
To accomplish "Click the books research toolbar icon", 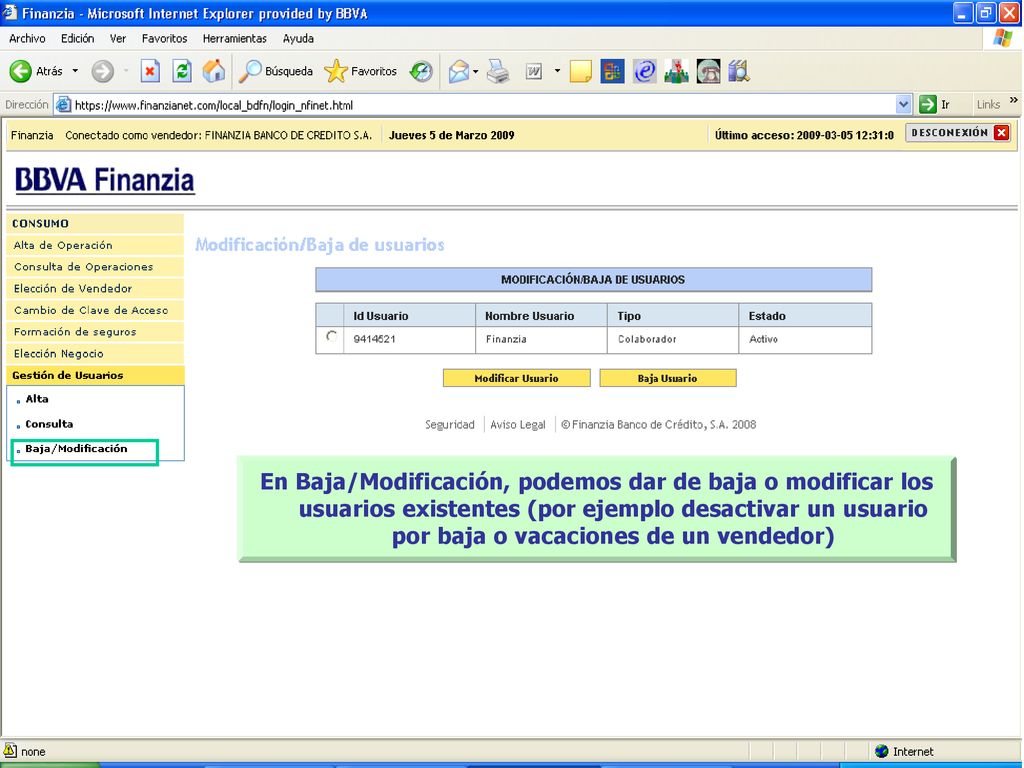I will coord(739,71).
